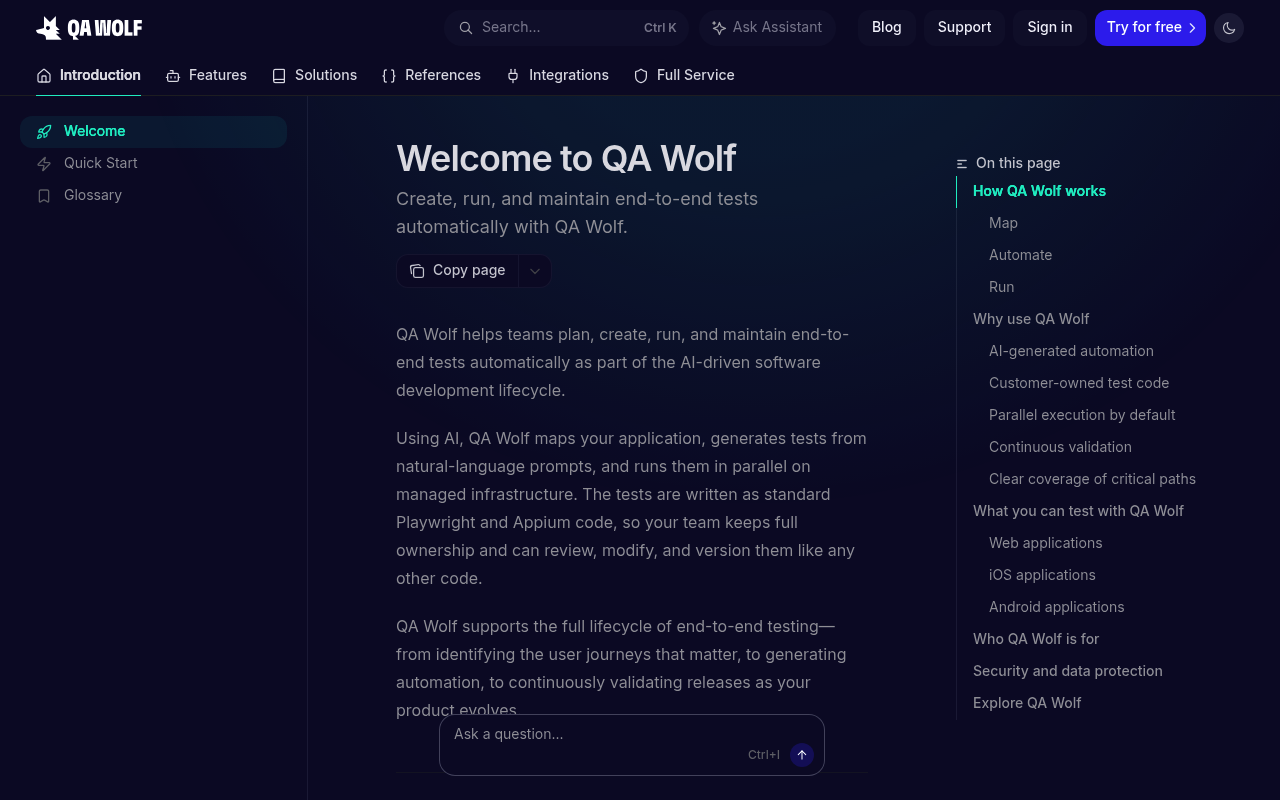
Task: Open the References tab
Action: click(431, 75)
